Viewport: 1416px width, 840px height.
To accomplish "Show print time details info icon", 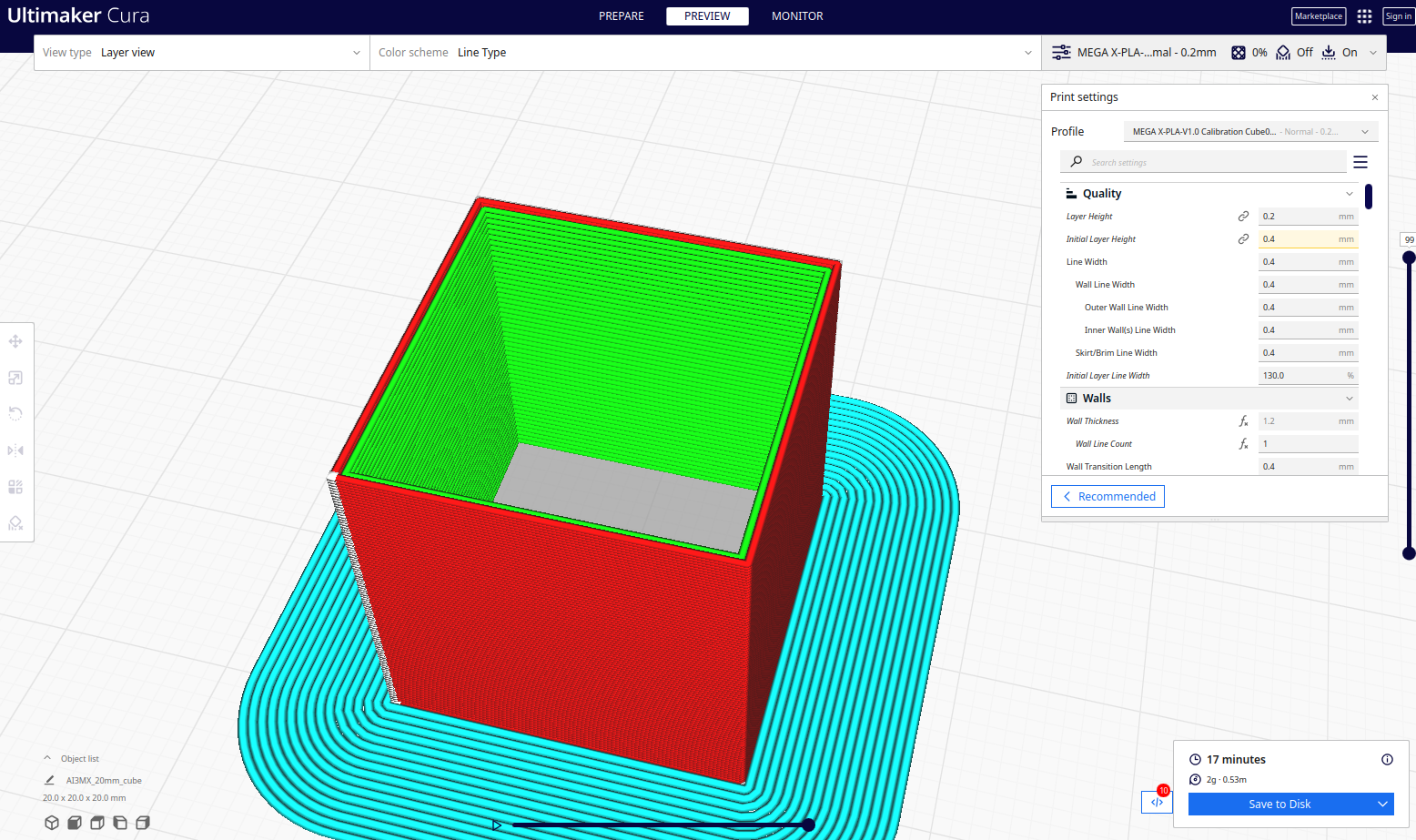I will (1387, 760).
